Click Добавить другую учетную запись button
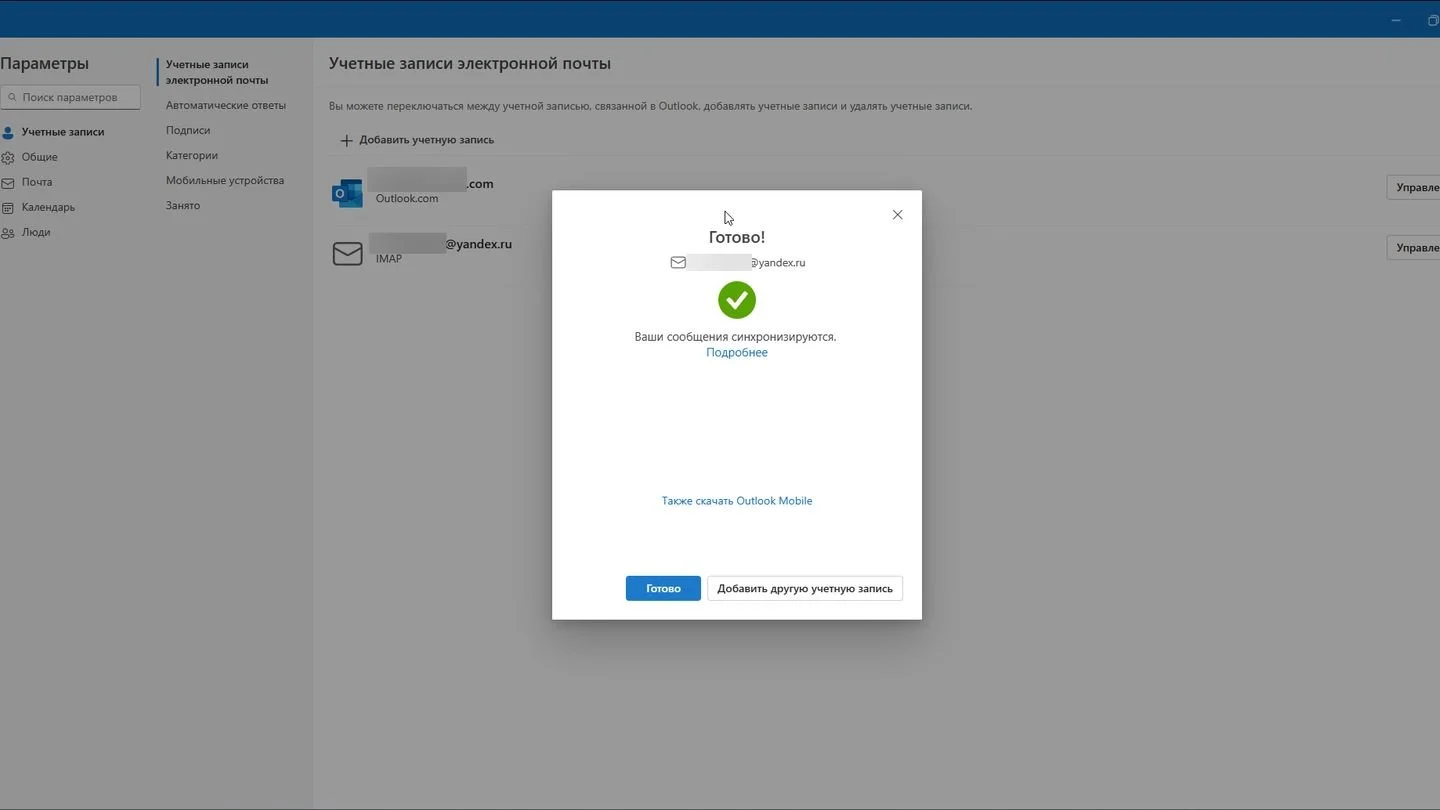Viewport: 1440px width, 810px height. click(x=805, y=588)
